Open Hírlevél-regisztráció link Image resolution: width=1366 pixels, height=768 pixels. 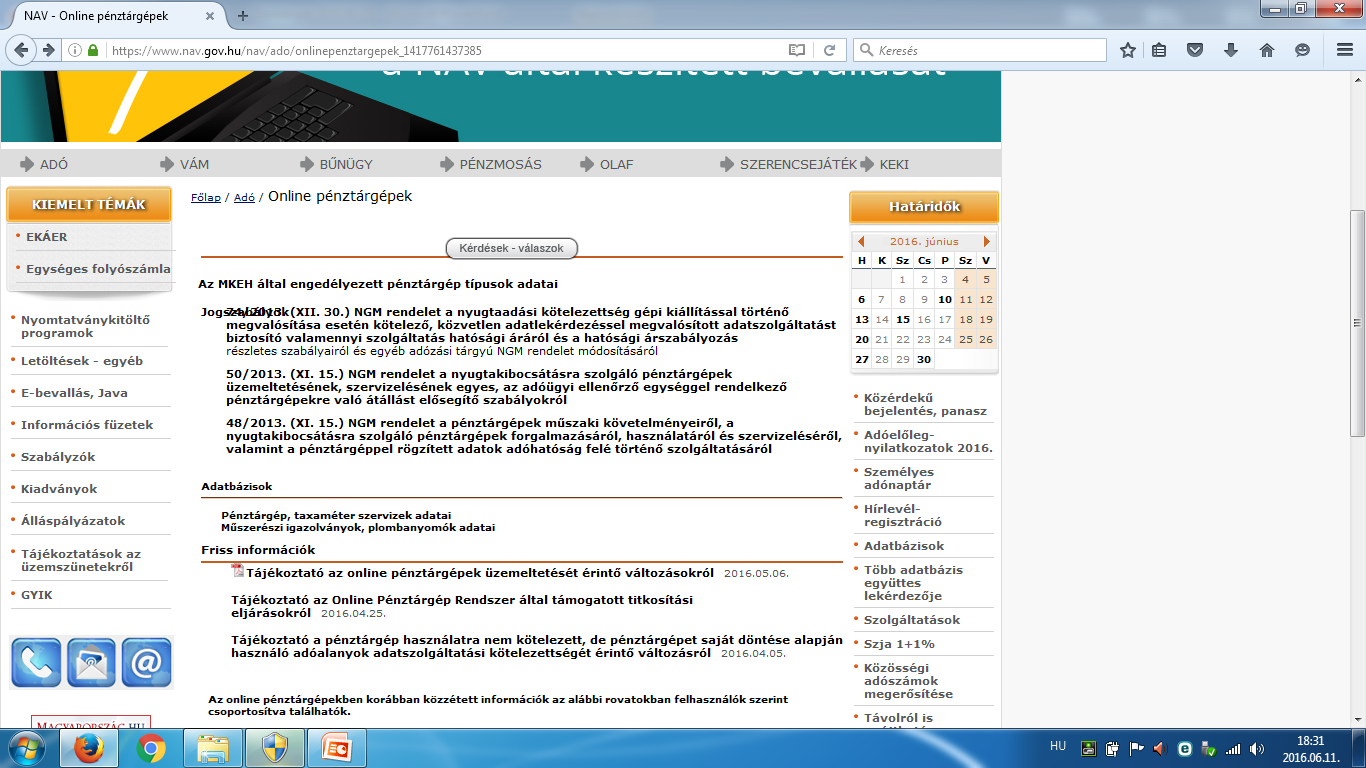click(903, 515)
